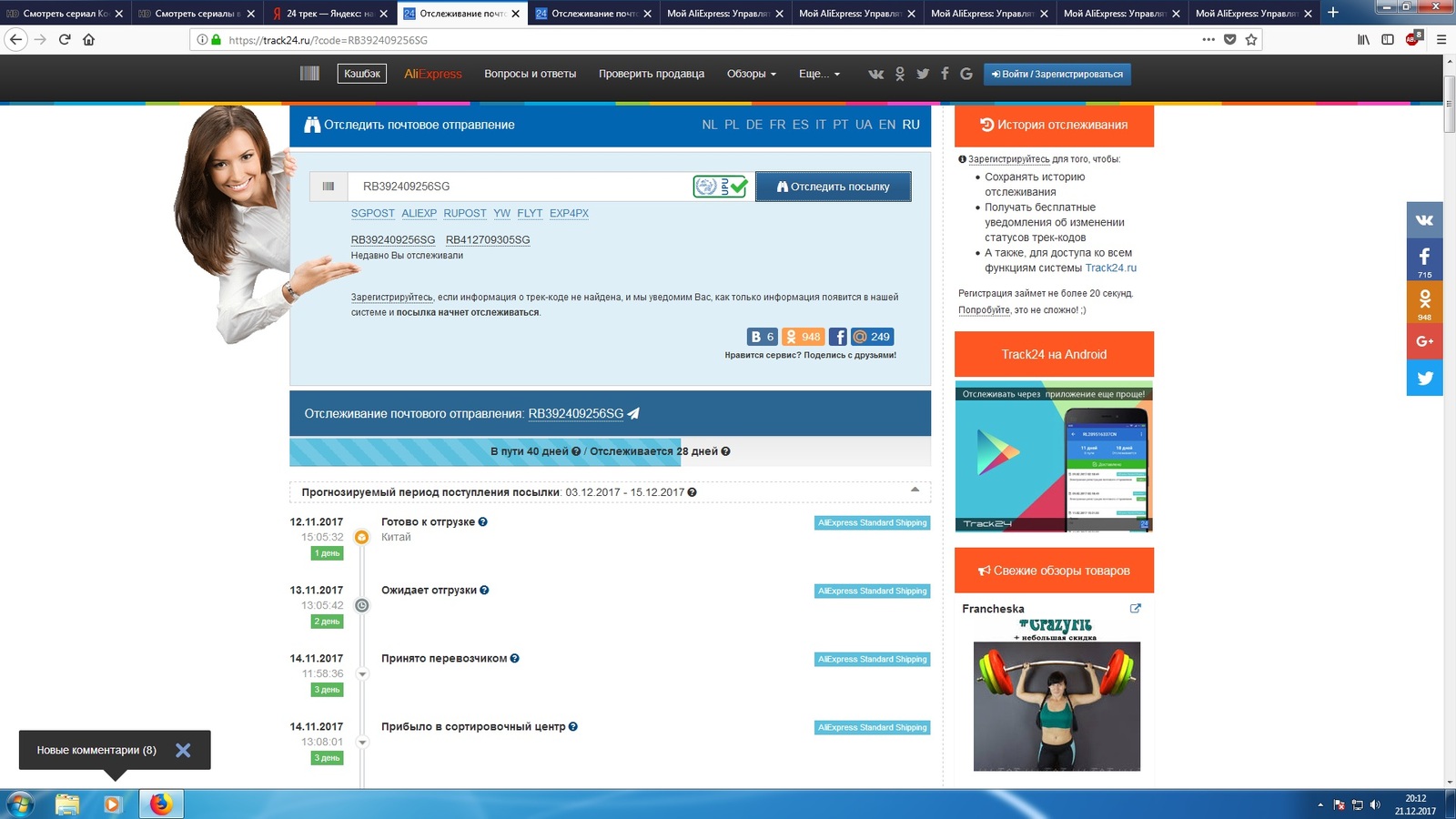
Task: Click 'Track24 на Android' banner header
Action: pos(1054,354)
